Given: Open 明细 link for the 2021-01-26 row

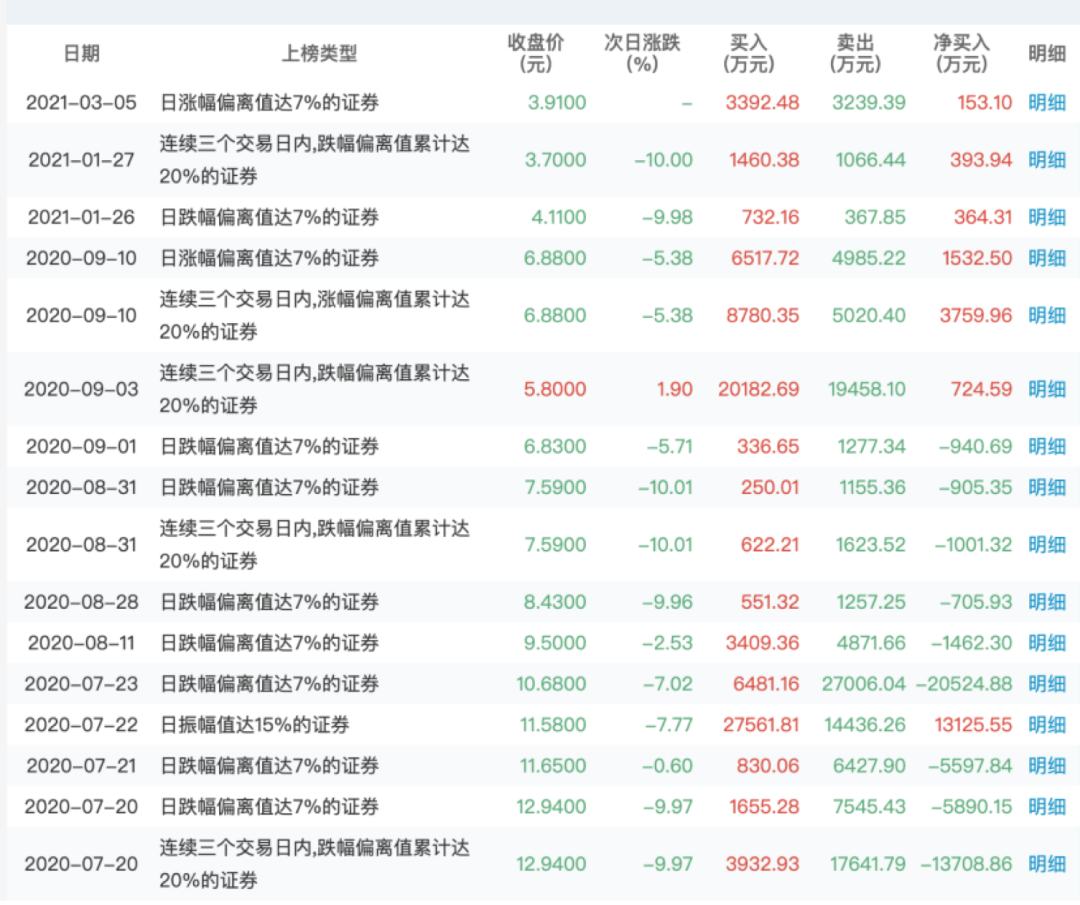Looking at the screenshot, I should (x=1047, y=217).
